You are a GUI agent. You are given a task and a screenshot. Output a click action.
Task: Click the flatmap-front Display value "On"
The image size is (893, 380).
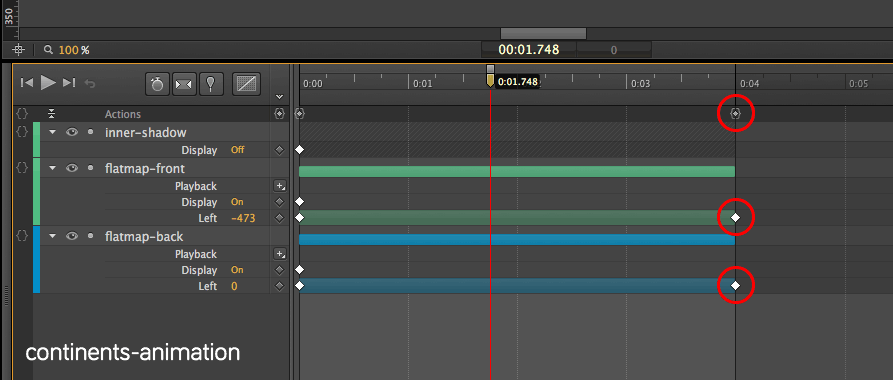pos(237,202)
